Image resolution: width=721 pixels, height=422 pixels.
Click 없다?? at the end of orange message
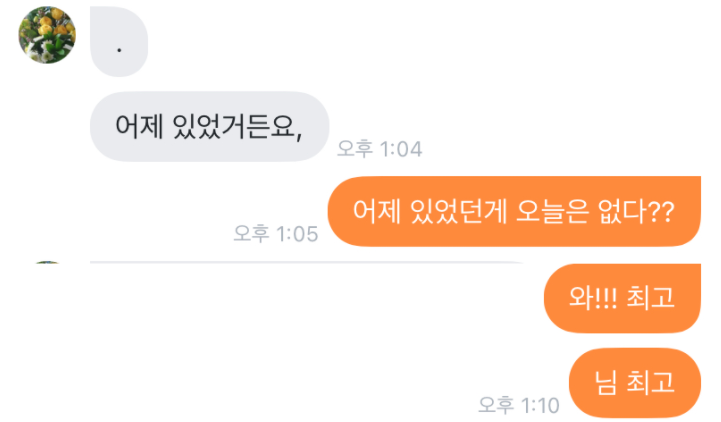tap(636, 211)
